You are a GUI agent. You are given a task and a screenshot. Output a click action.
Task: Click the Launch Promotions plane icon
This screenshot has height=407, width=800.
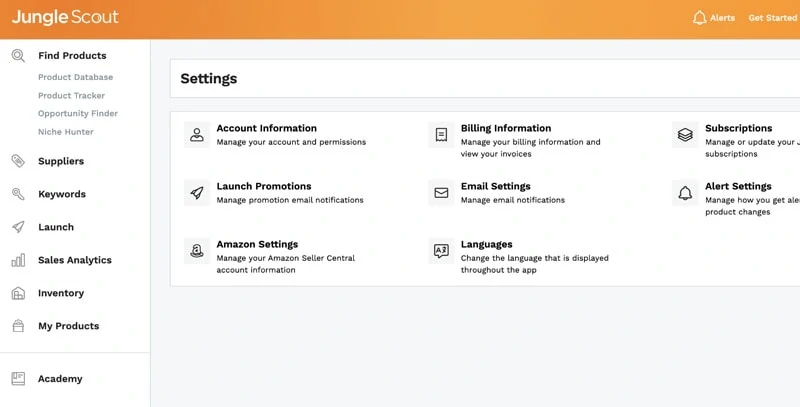pyautogui.click(x=196, y=193)
